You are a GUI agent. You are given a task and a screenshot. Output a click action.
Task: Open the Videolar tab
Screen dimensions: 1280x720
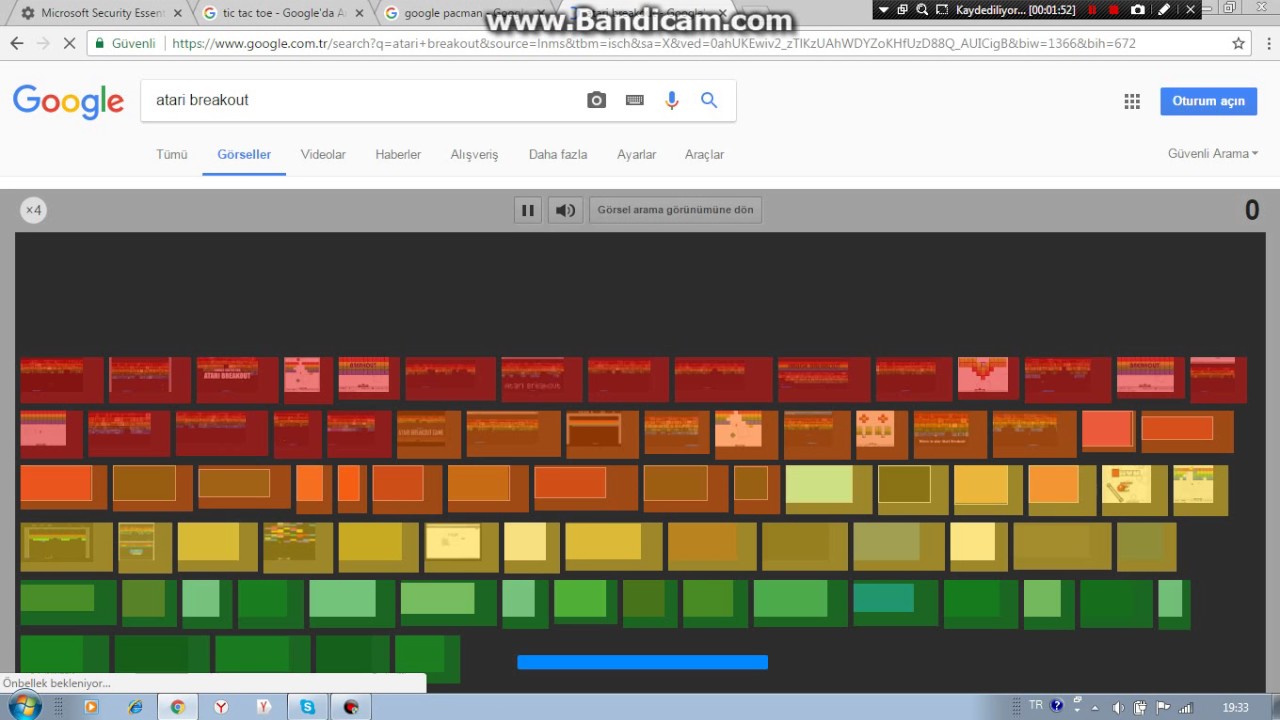click(323, 154)
